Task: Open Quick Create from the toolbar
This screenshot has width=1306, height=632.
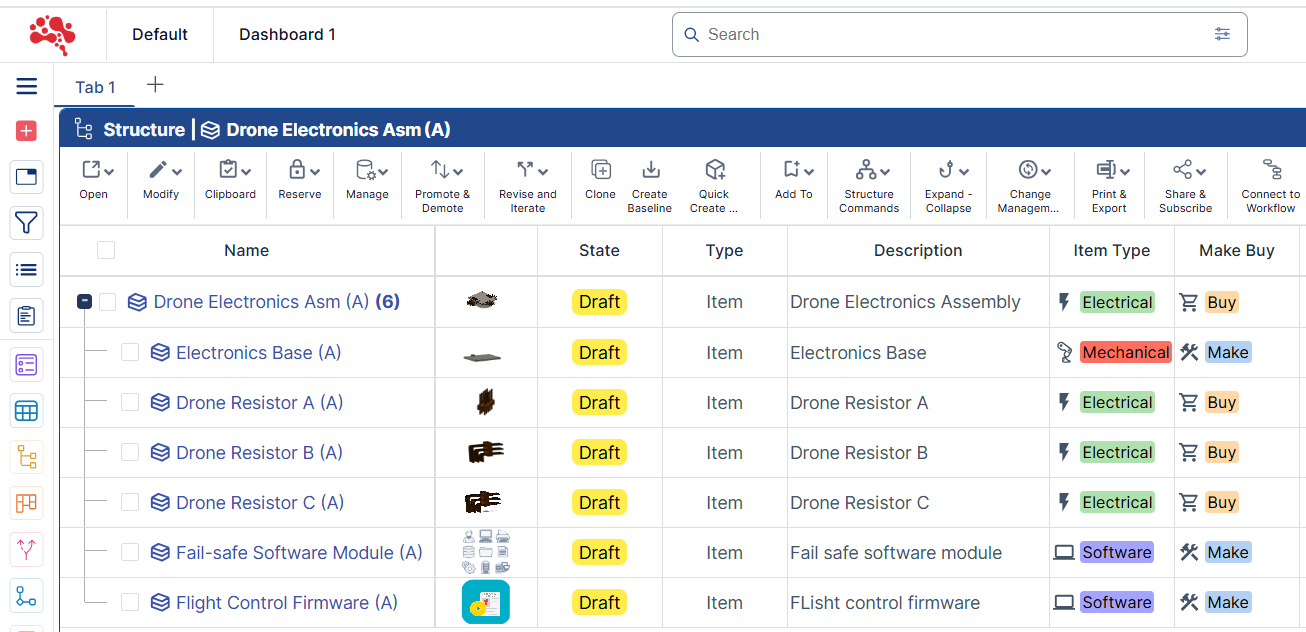Action: pos(714,170)
